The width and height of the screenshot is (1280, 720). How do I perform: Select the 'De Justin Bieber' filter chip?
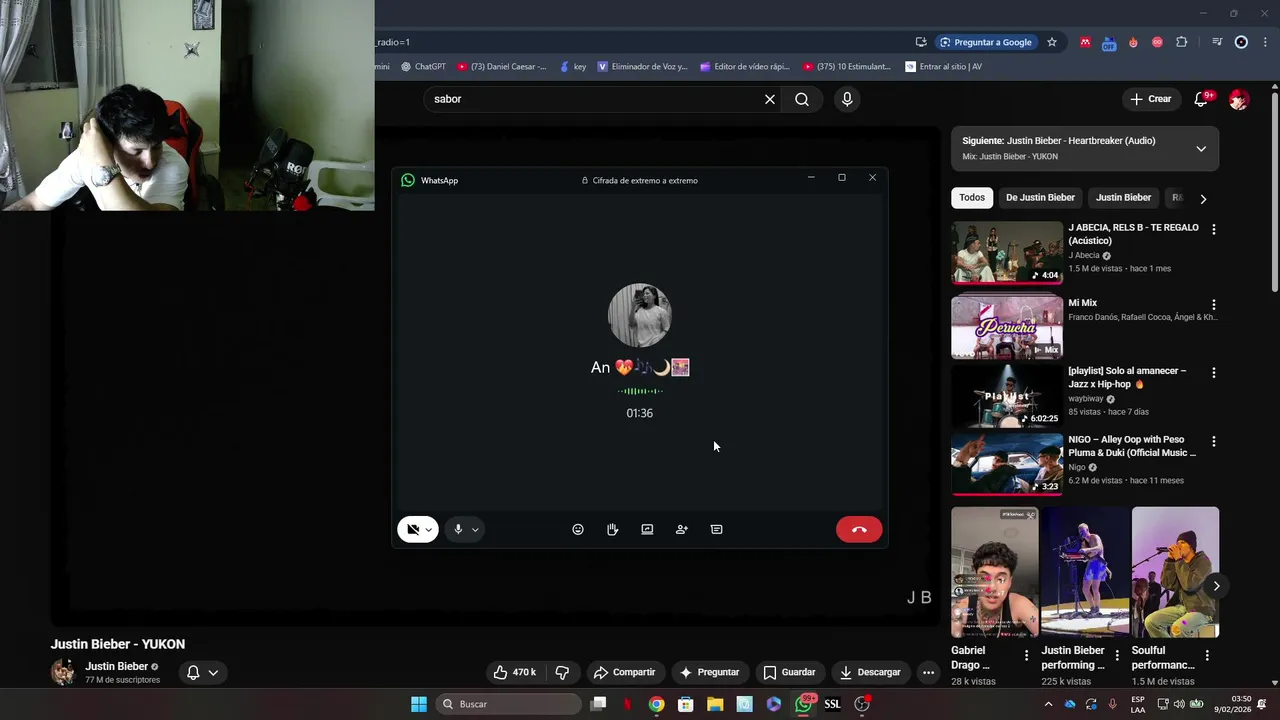click(x=1040, y=198)
